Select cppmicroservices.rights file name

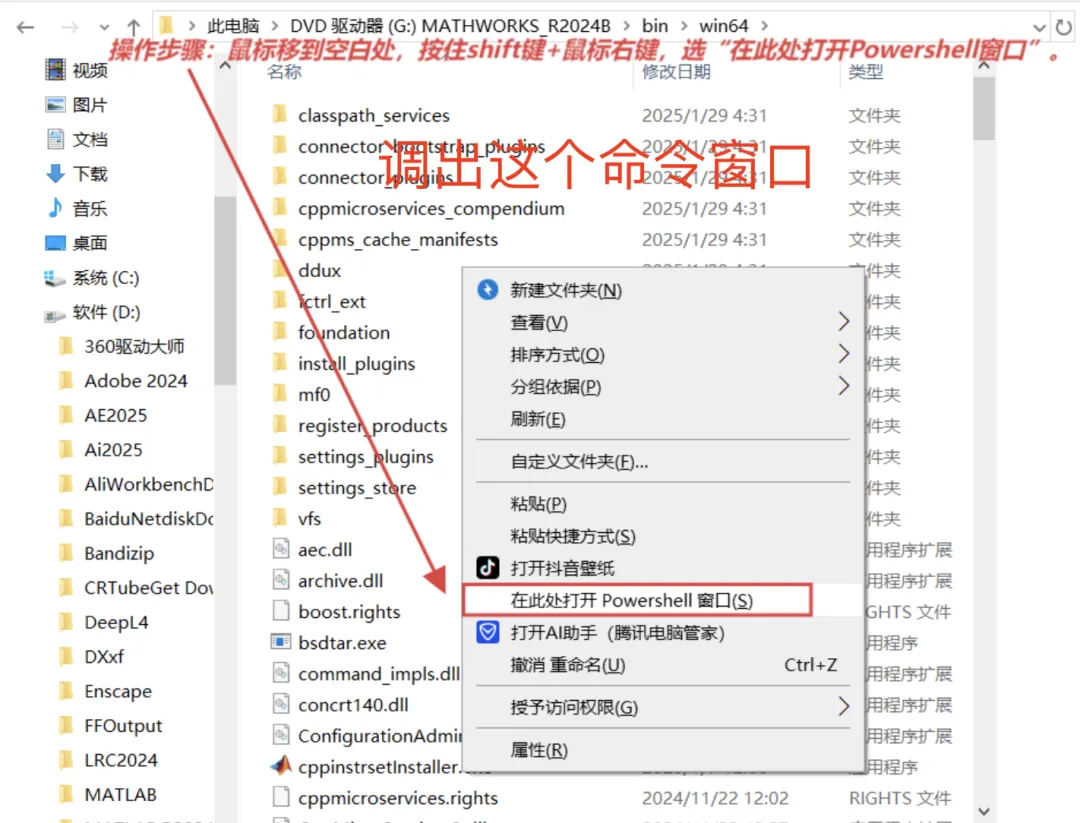click(397, 798)
